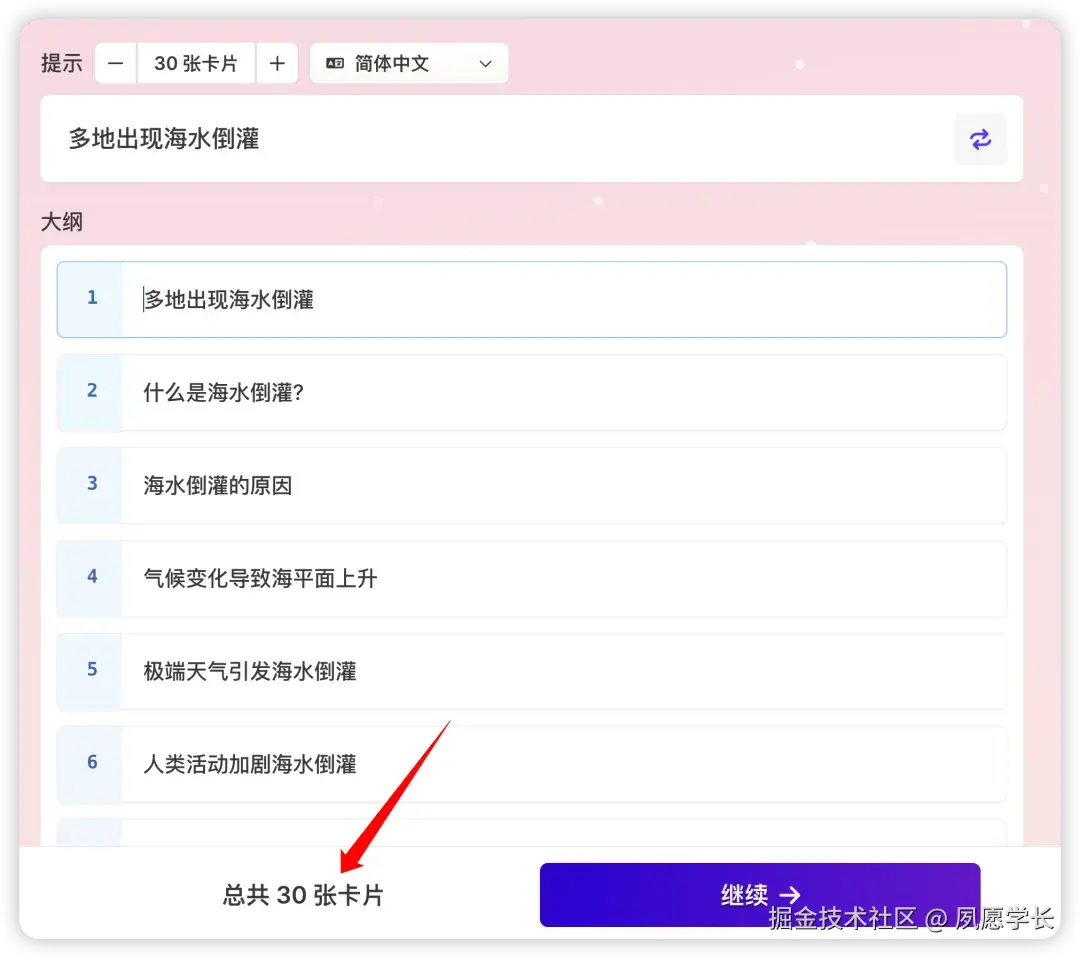
Task: Click the chevron on the language selector
Action: (x=486, y=63)
